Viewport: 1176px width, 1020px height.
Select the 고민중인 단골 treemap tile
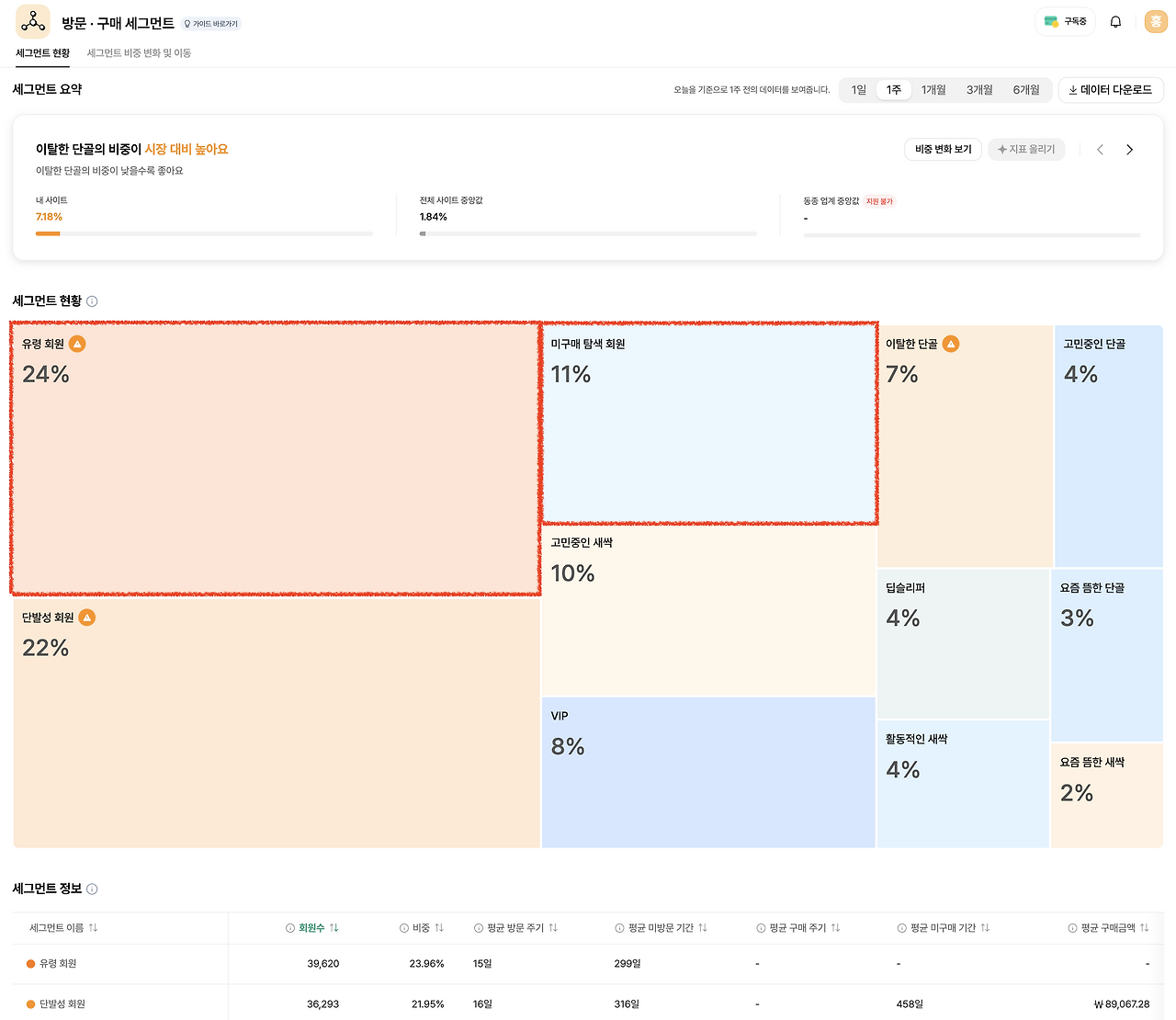1109,446
